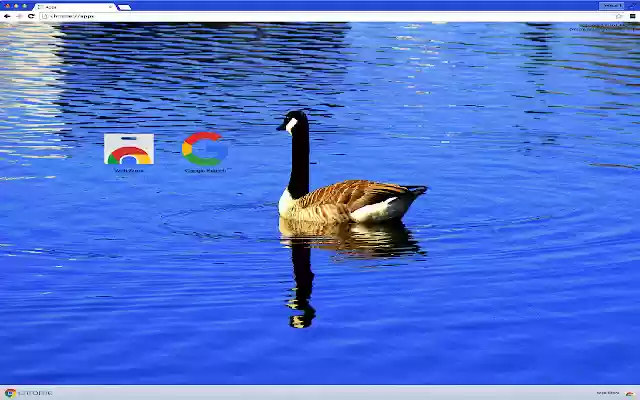Select the Apps browser tab

[x=75, y=7]
